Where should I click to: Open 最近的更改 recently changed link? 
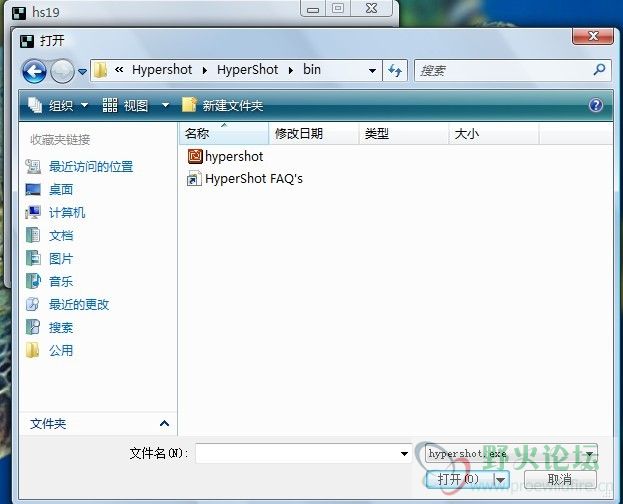coord(79,305)
